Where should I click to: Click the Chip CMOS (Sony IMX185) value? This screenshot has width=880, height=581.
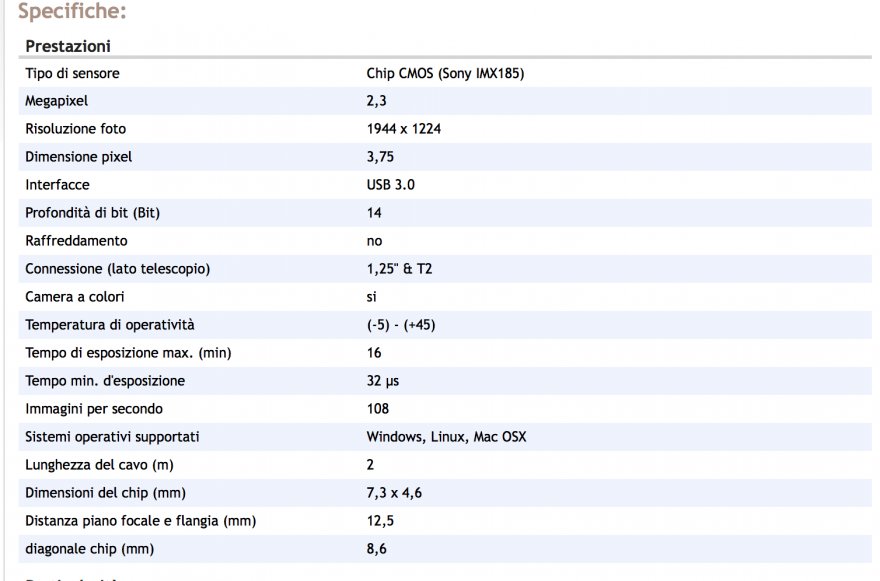(x=445, y=73)
